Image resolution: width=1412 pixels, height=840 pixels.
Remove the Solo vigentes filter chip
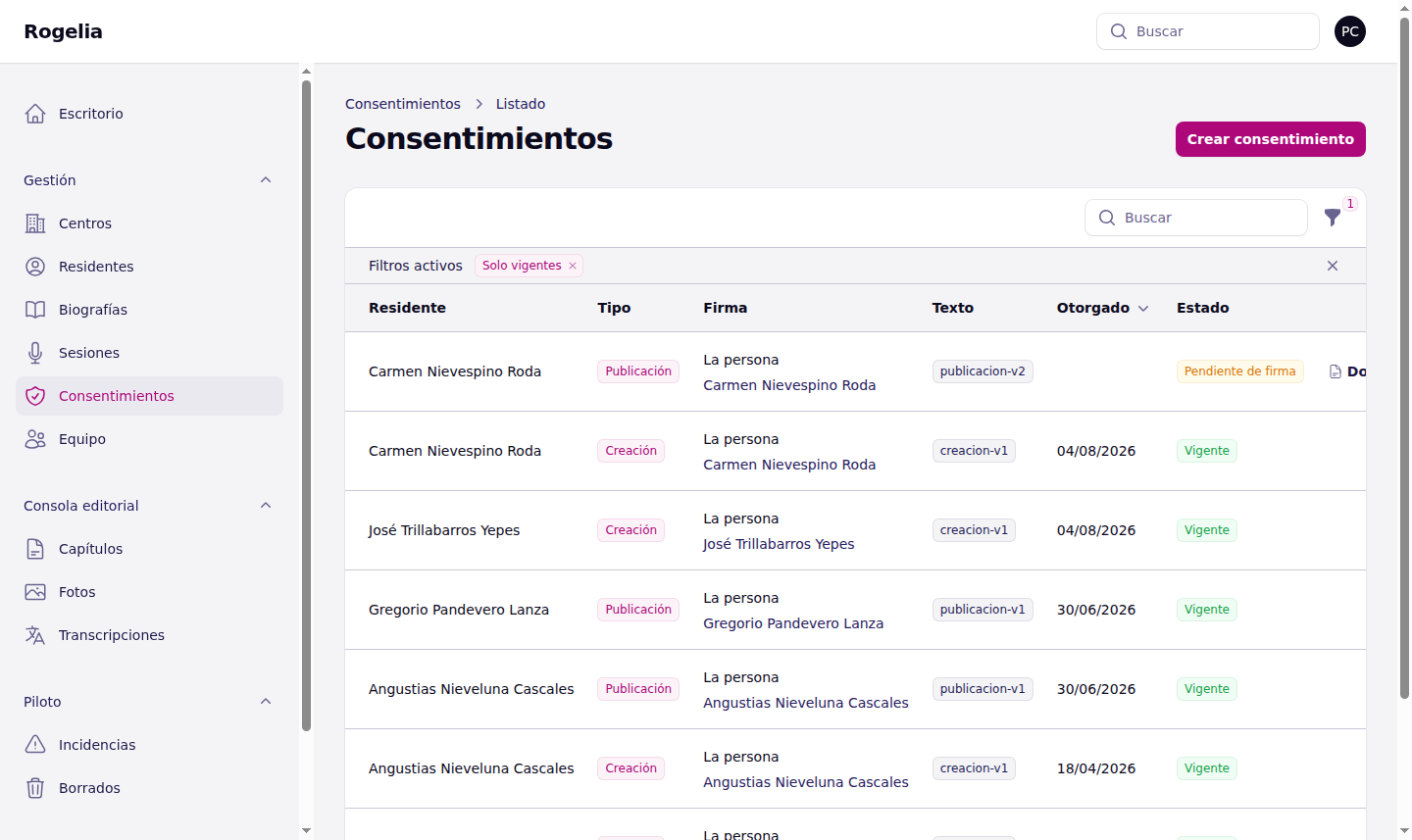[x=573, y=266]
